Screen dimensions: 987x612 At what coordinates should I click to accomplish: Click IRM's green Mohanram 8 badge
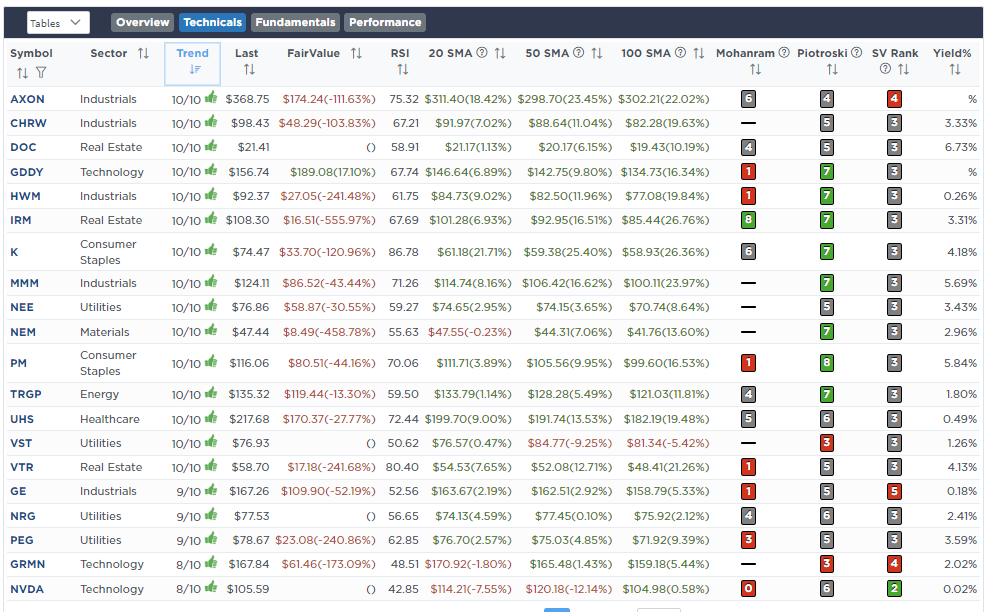click(748, 220)
